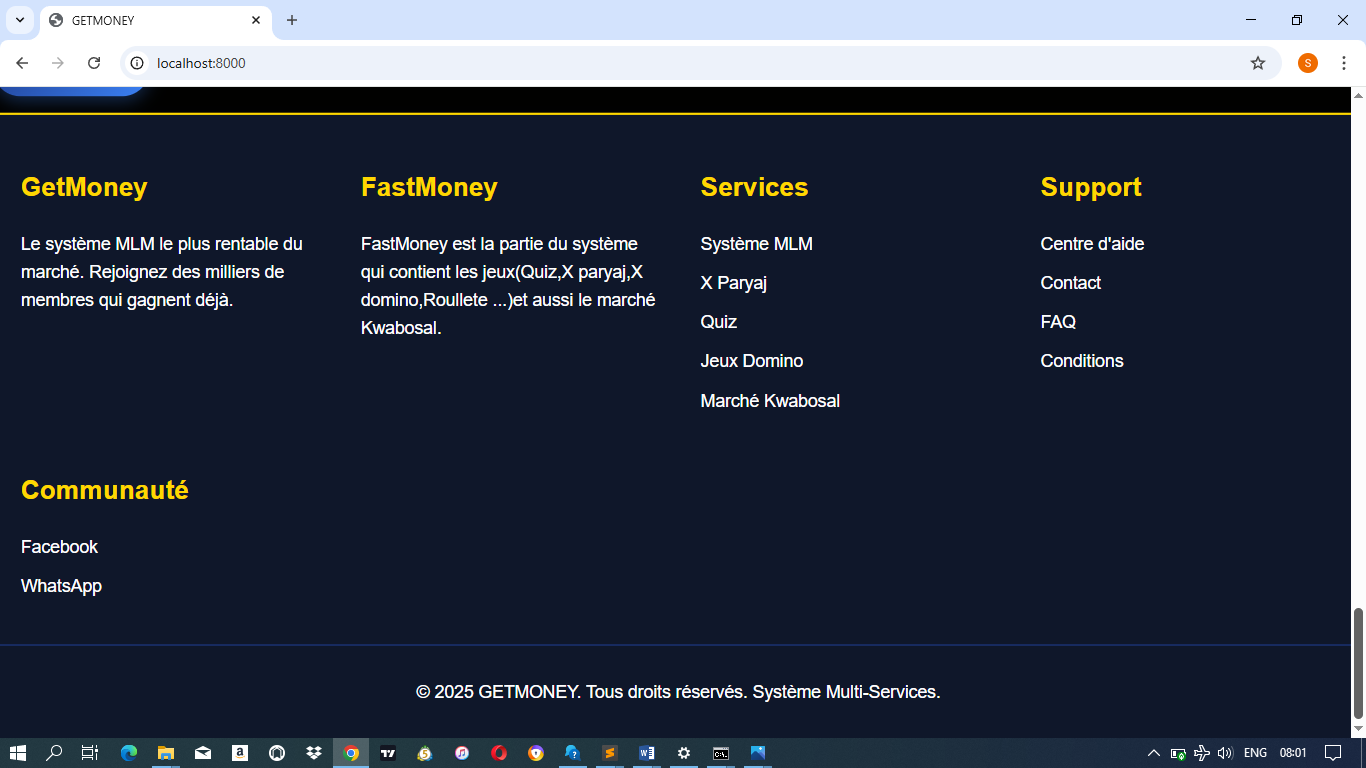This screenshot has width=1366, height=768.
Task: Reload the localhost page
Action: tap(94, 63)
